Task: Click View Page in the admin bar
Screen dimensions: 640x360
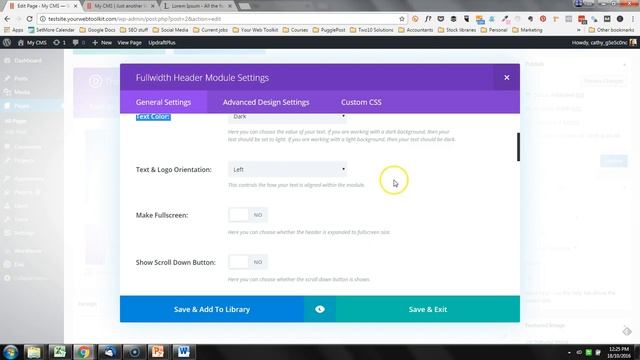Action: pos(129,42)
